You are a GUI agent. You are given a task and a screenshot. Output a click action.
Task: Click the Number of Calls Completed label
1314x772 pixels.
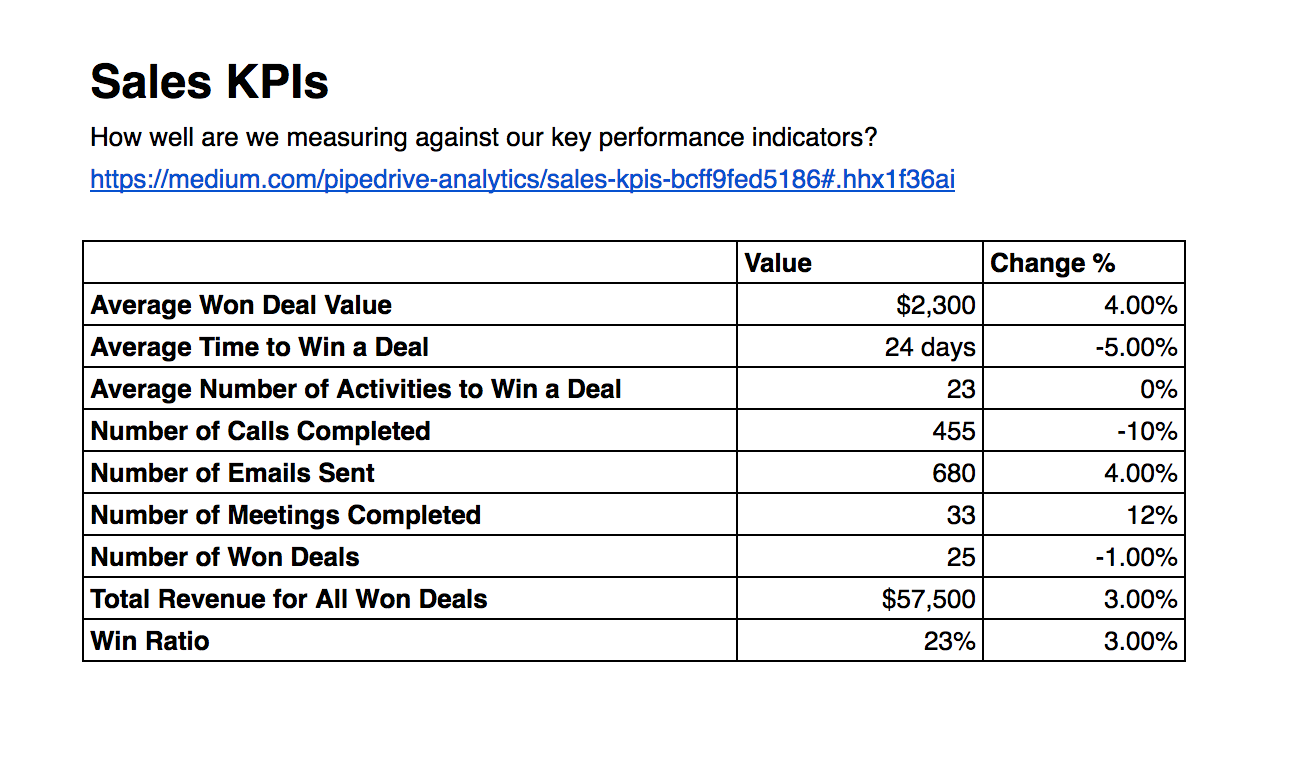point(260,431)
